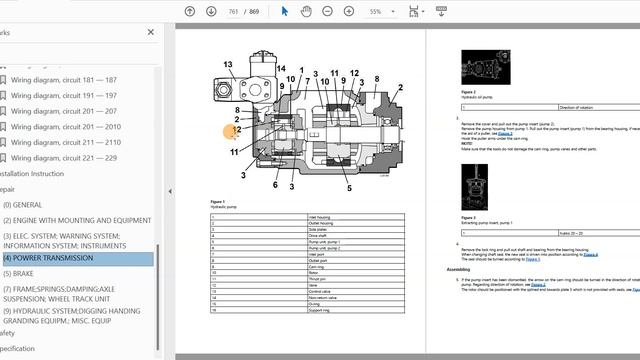Click bookmark icon beside circuit 221 — 229
The image size is (640, 360).
[3, 158]
